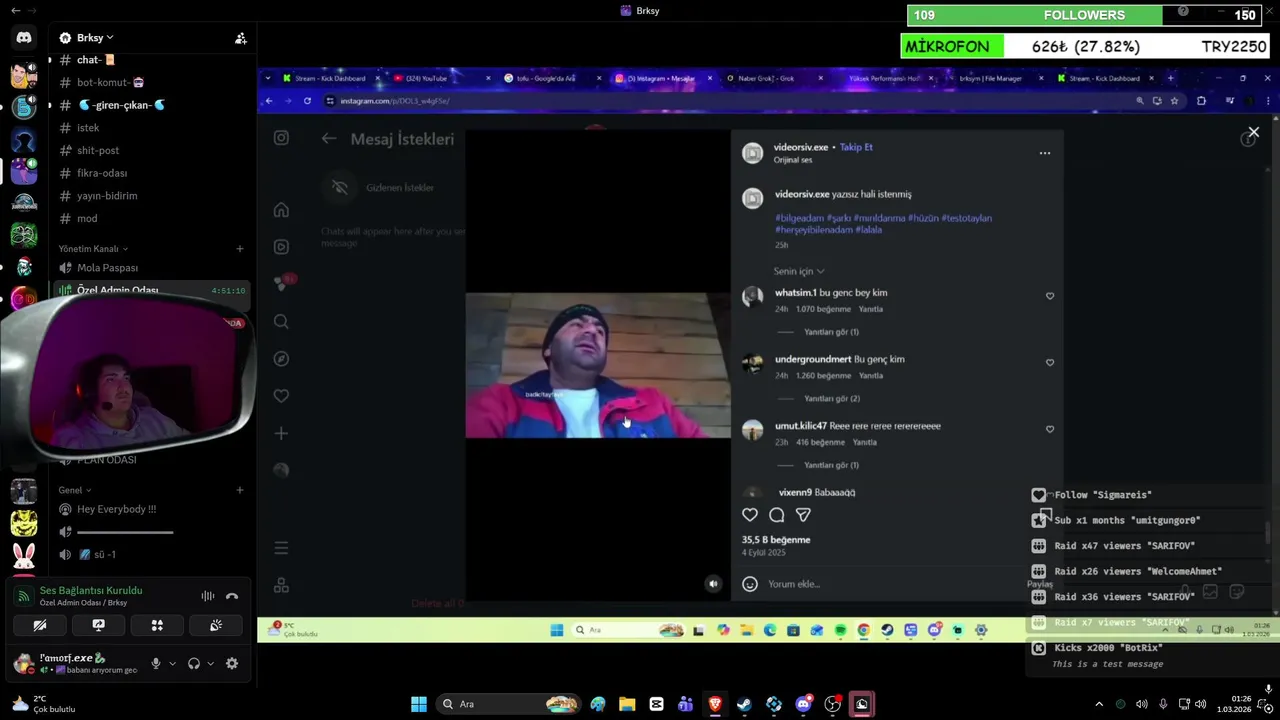The width and height of the screenshot is (1280, 720).
Task: Go back in the browser
Action: point(268,100)
